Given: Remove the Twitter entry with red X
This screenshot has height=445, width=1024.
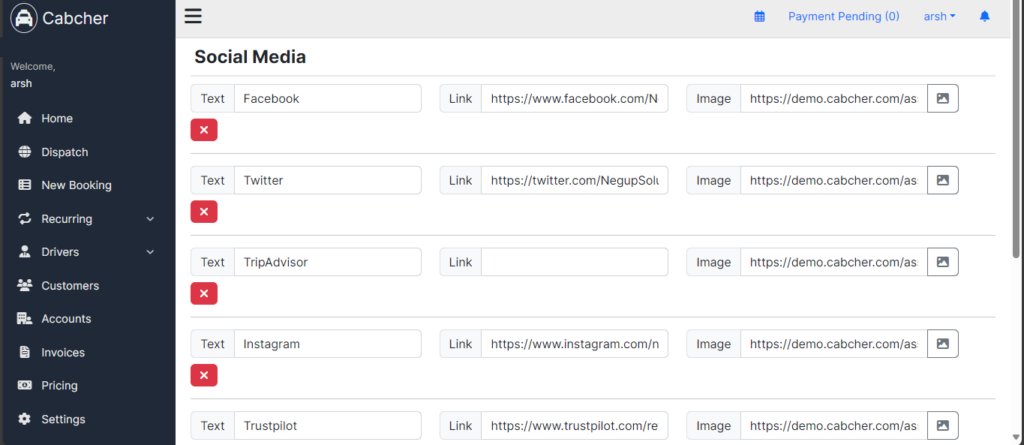Looking at the screenshot, I should click(204, 212).
